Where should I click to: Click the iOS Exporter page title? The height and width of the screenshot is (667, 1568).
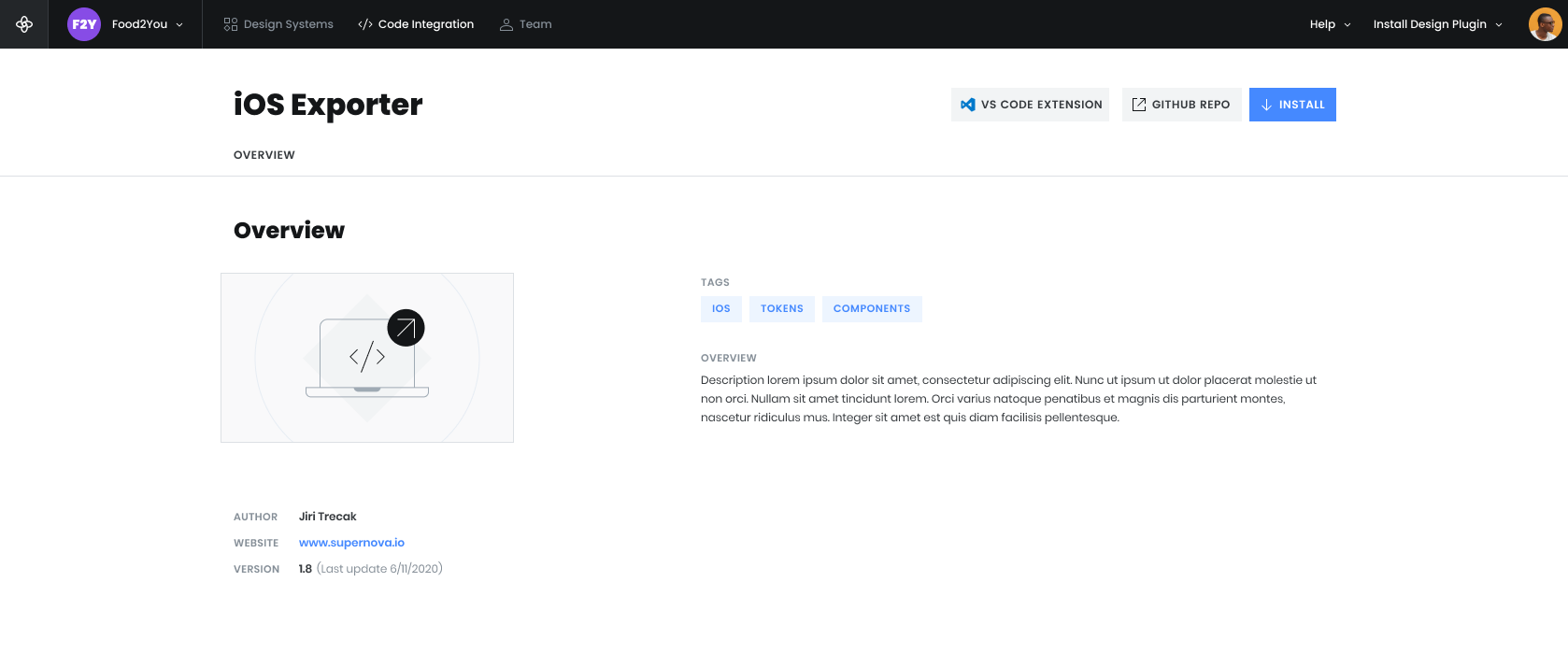coord(328,105)
